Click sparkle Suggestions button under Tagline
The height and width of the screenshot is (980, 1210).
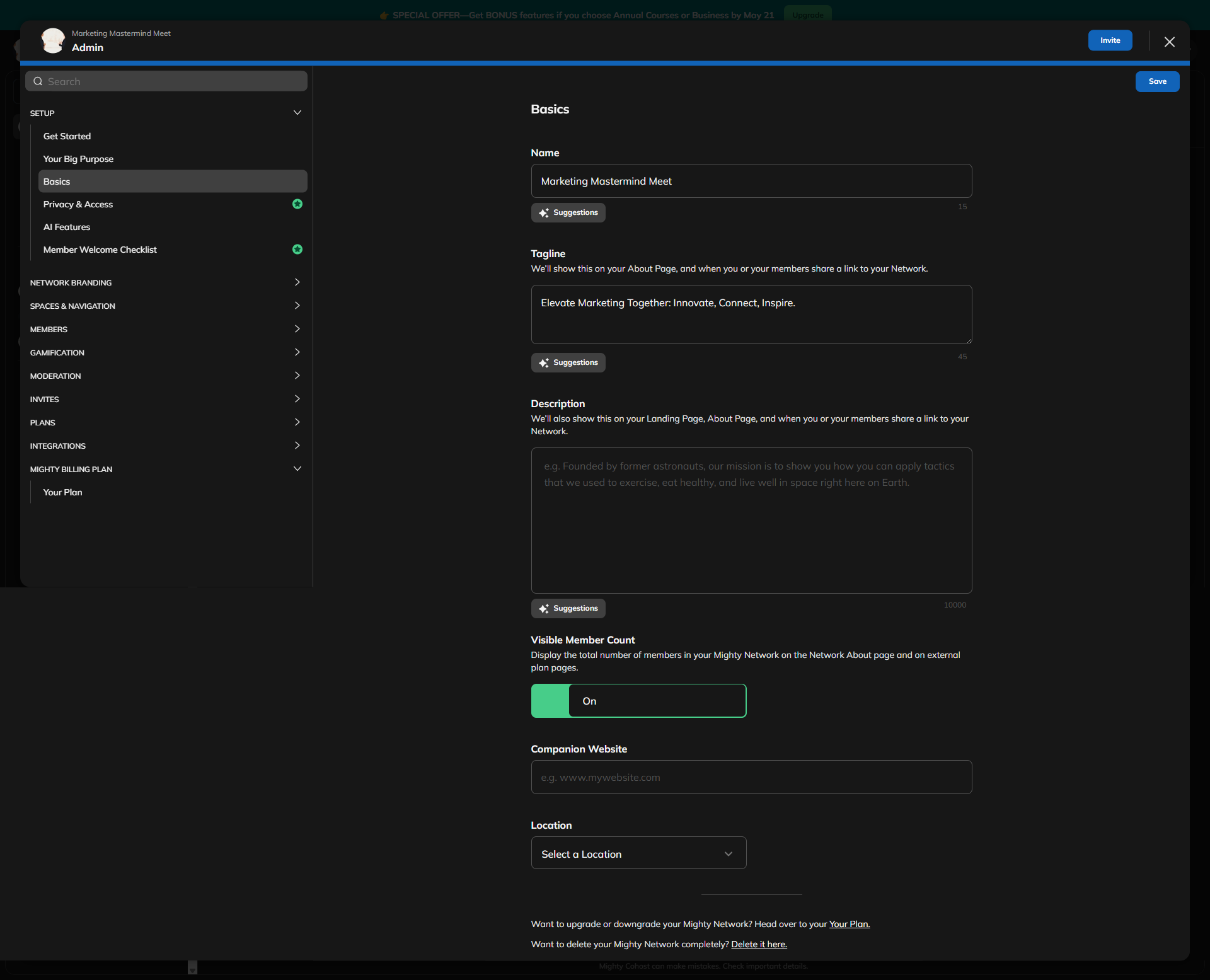point(568,363)
